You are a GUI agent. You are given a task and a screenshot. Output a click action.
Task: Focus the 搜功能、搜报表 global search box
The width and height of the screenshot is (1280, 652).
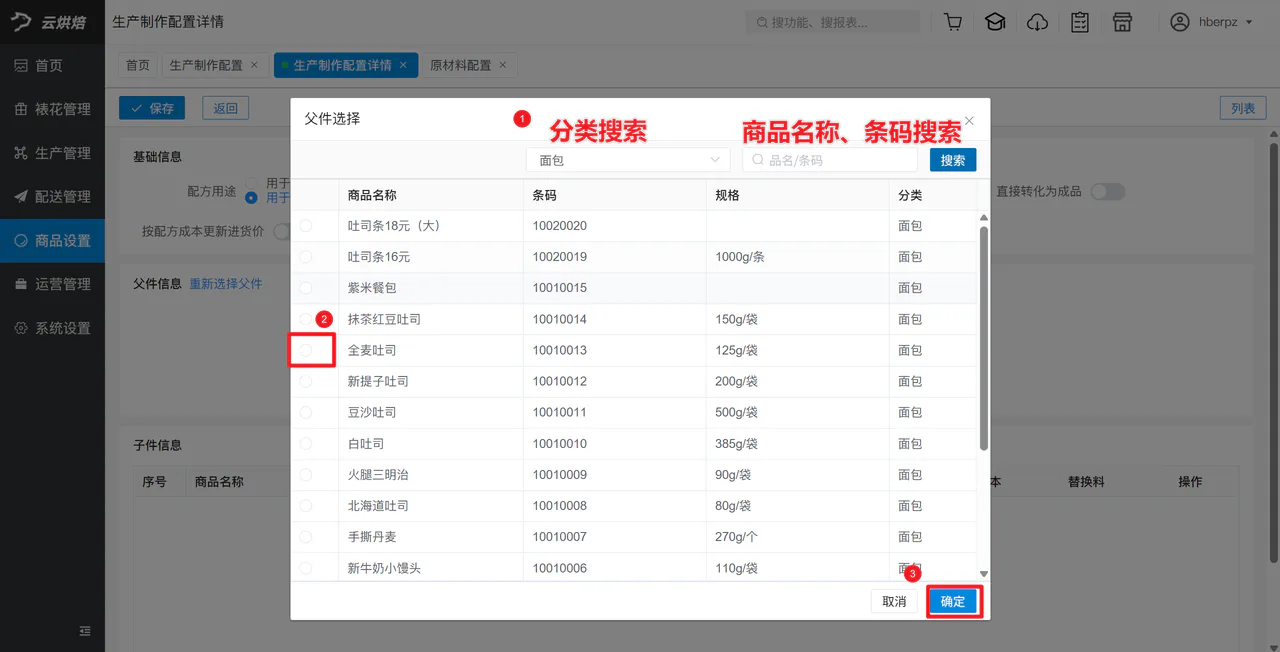pos(832,22)
